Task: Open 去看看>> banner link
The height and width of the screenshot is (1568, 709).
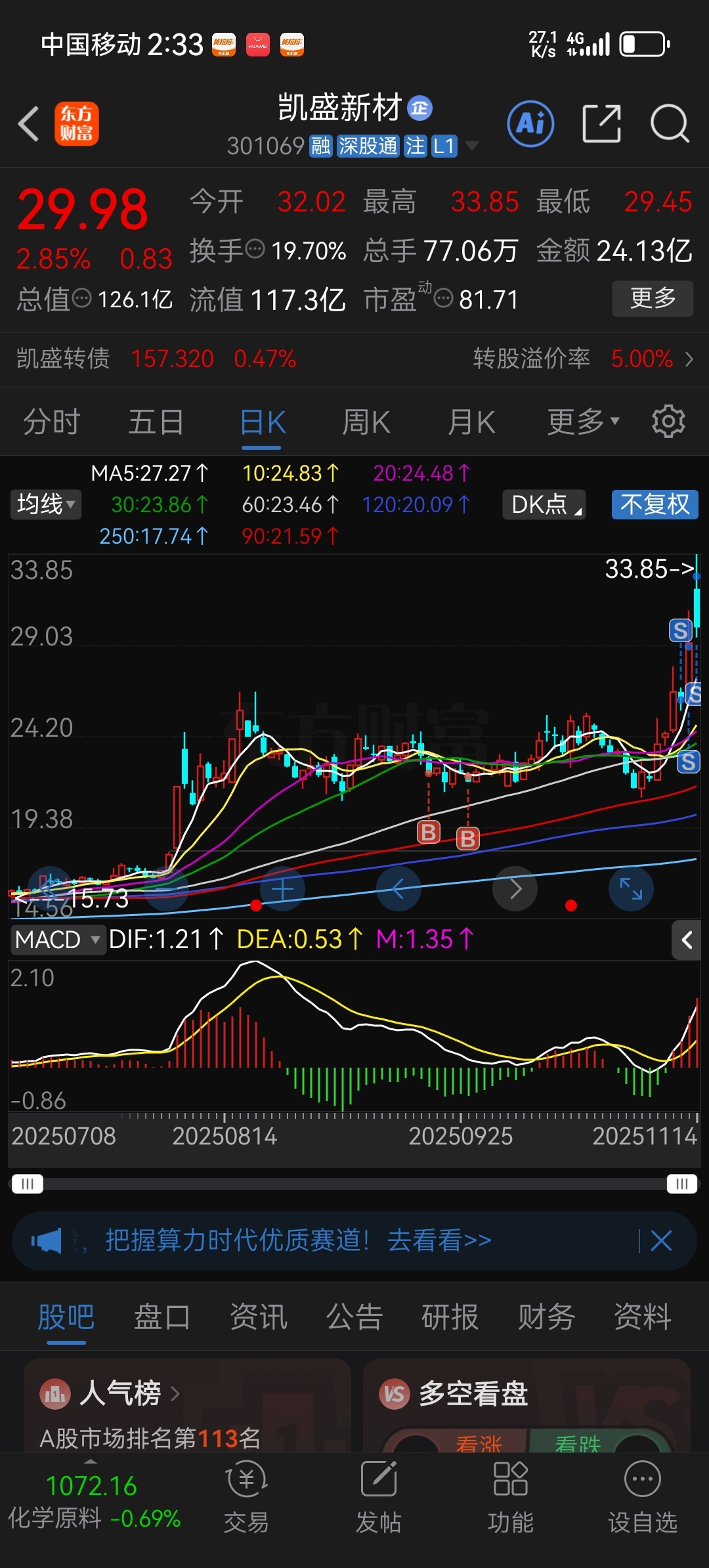Action: point(439,1241)
